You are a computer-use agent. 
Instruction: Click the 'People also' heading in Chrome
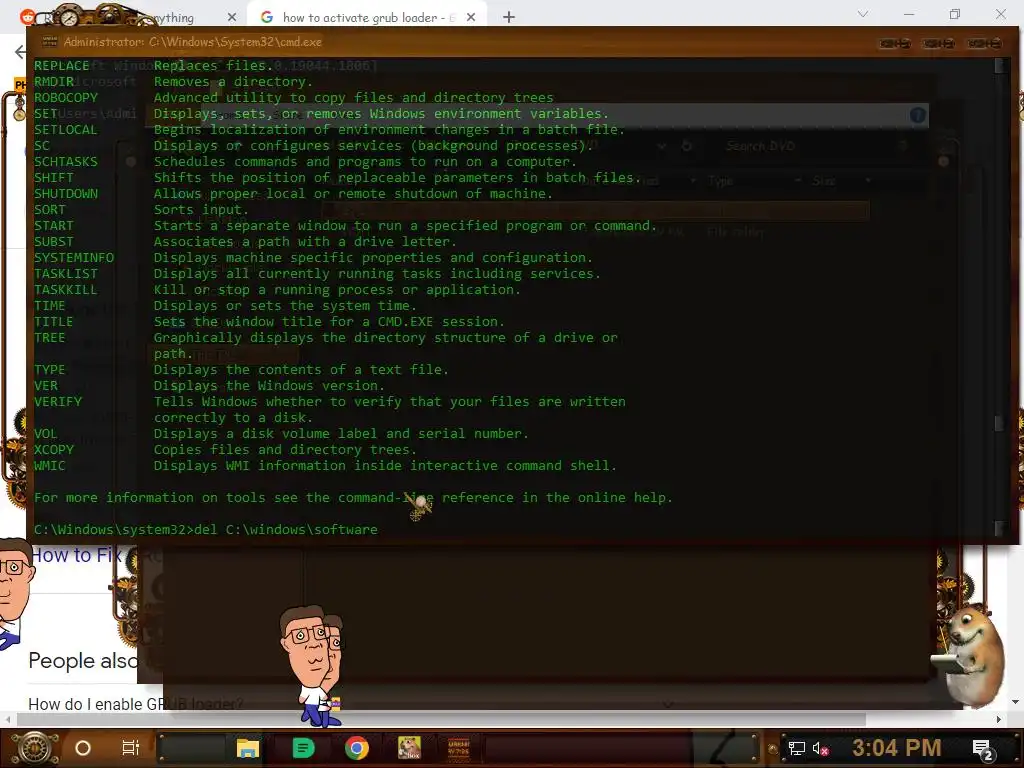point(83,661)
